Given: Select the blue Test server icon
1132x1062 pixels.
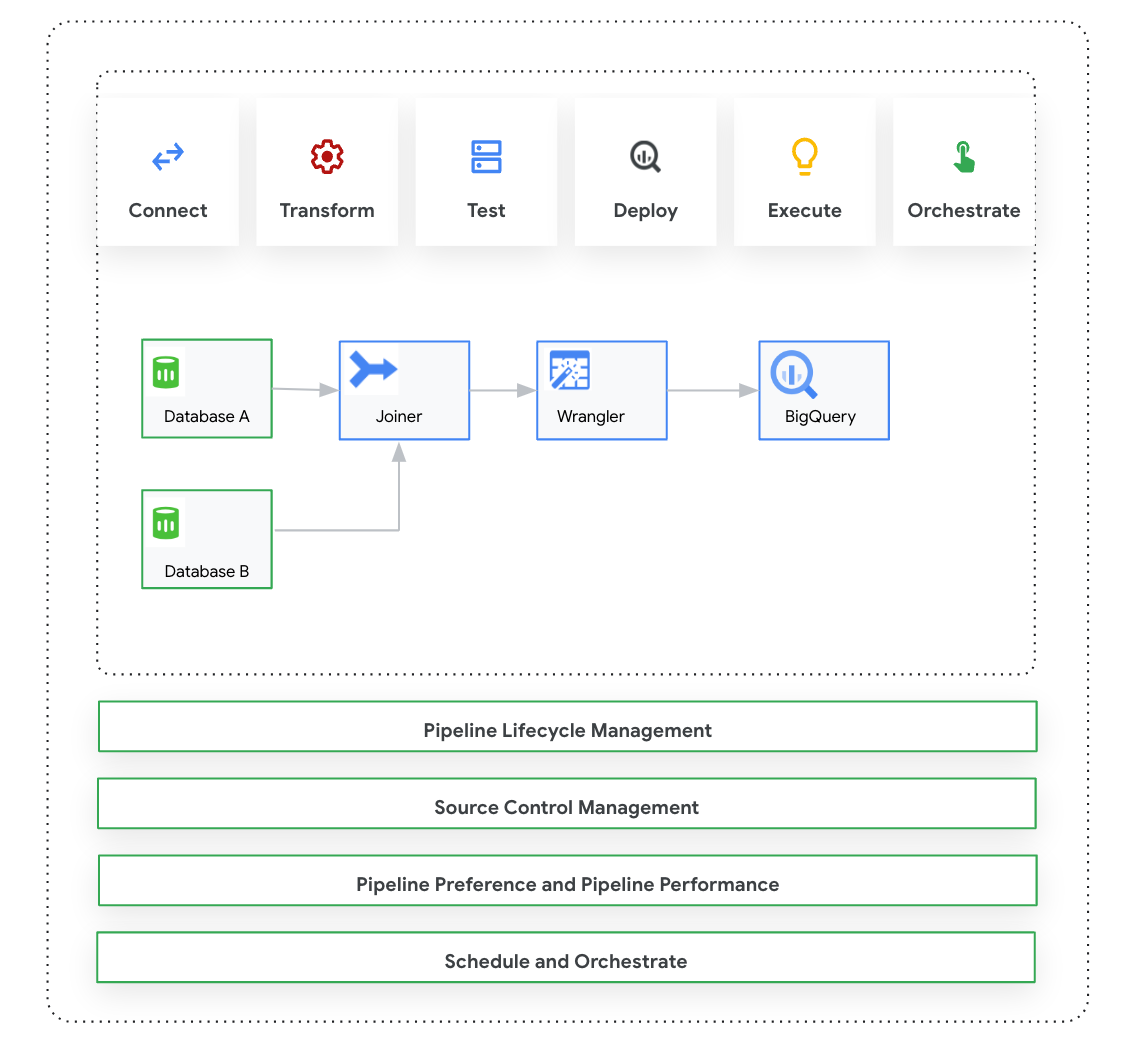Looking at the screenshot, I should pyautogui.click(x=486, y=156).
